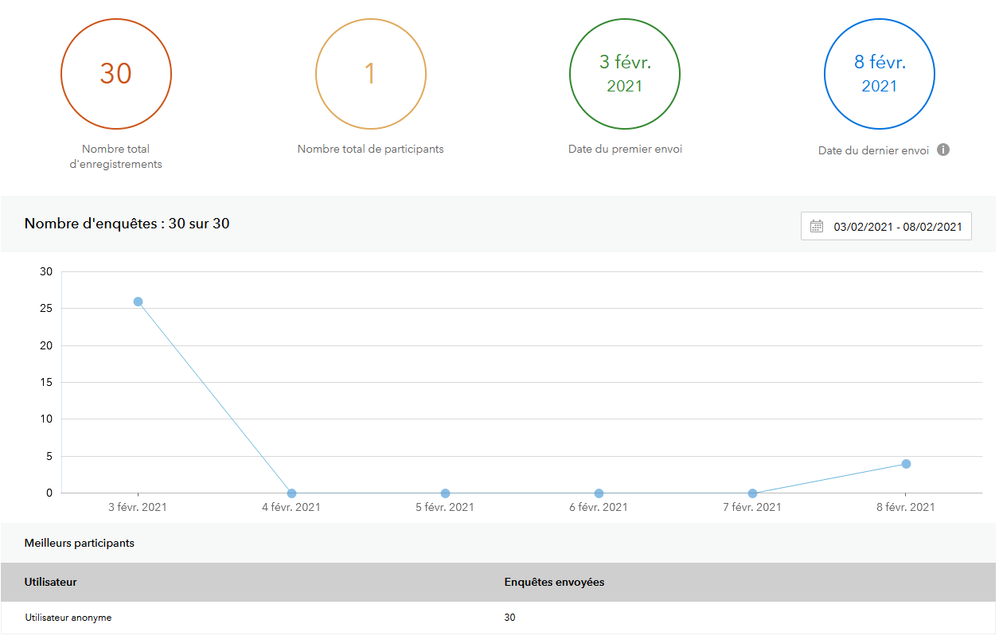Click the Meilleurs participants section title
Viewport: 999px width, 639px height.
coord(79,543)
